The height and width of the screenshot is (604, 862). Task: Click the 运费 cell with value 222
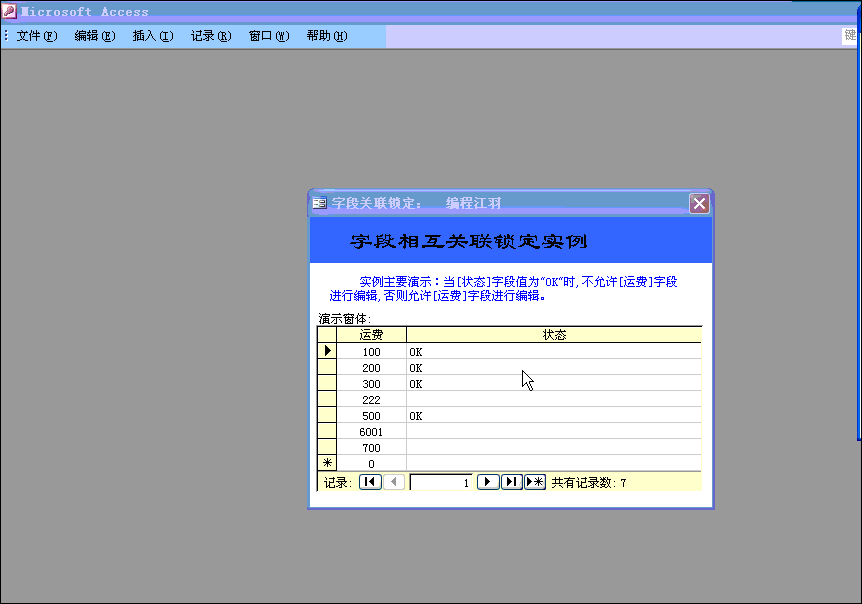(x=371, y=399)
